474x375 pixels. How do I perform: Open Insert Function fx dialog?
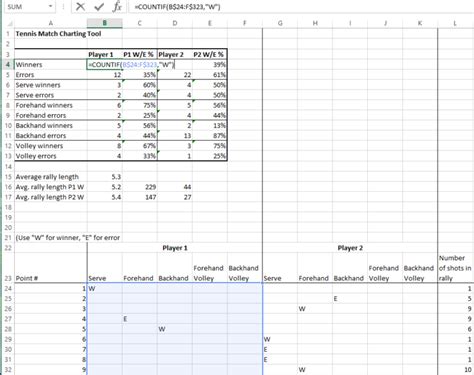[117, 6]
